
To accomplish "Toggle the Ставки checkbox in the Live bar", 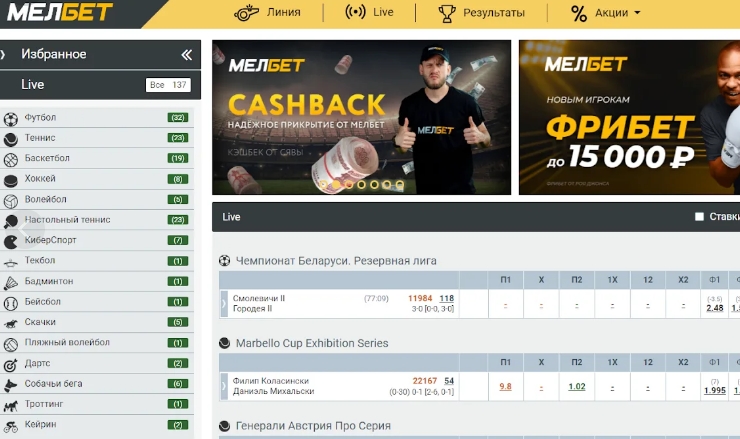I will (x=699, y=217).
